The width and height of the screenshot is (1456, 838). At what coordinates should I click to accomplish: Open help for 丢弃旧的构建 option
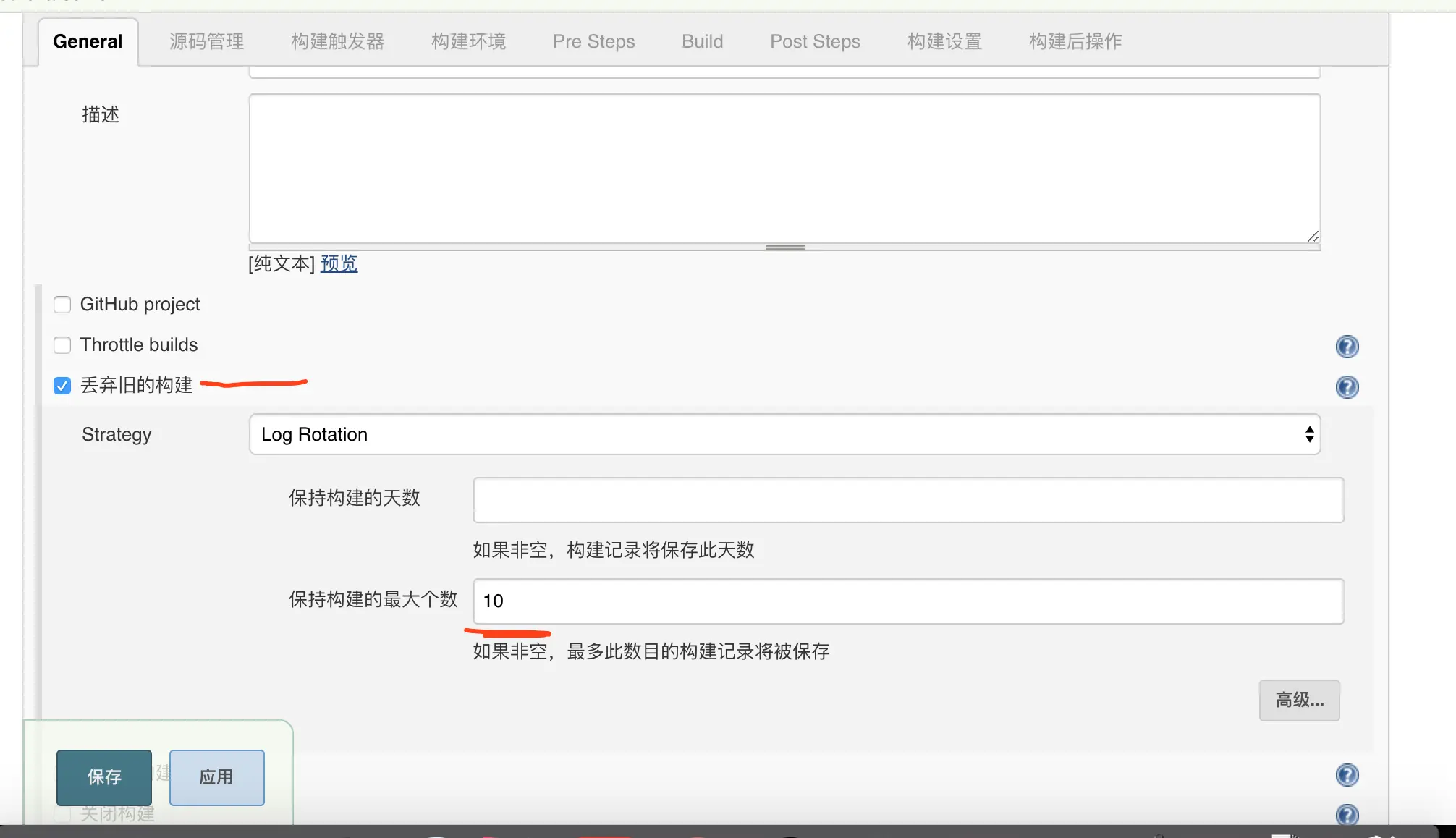tap(1347, 387)
